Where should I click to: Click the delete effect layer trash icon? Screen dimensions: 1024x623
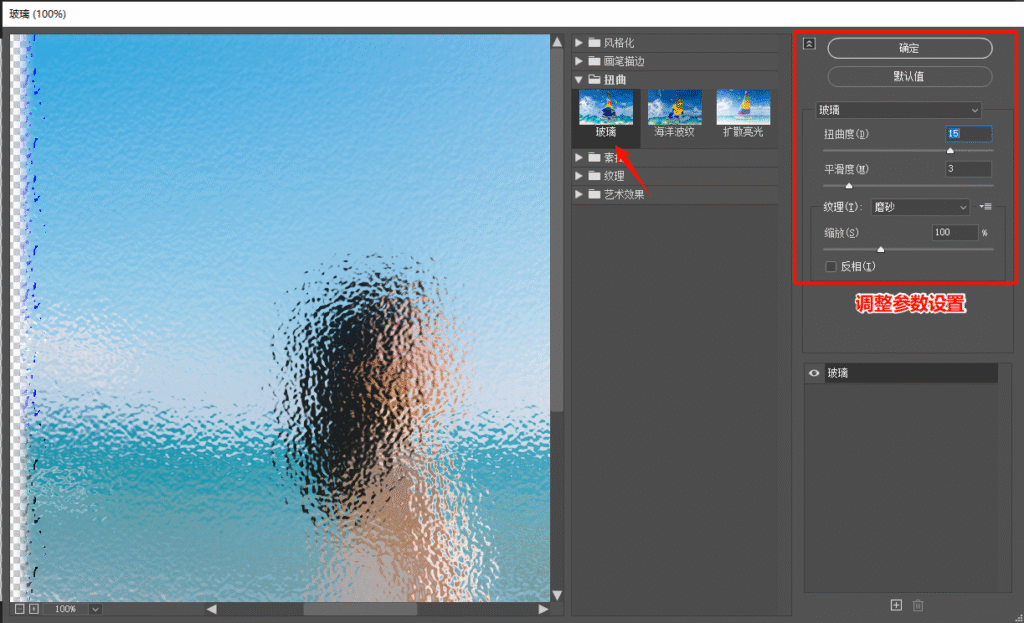pyautogui.click(x=918, y=605)
